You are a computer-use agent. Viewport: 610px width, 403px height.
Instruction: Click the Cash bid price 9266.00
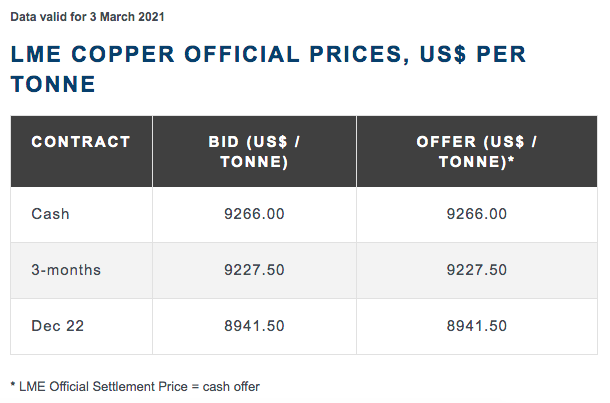pyautogui.click(x=254, y=214)
